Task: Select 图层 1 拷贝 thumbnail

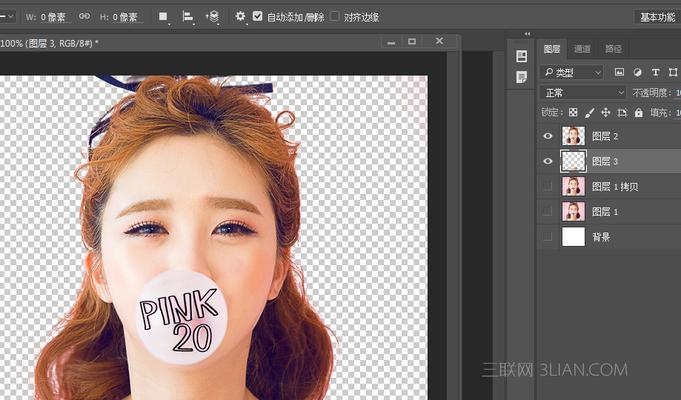Action: click(x=573, y=186)
